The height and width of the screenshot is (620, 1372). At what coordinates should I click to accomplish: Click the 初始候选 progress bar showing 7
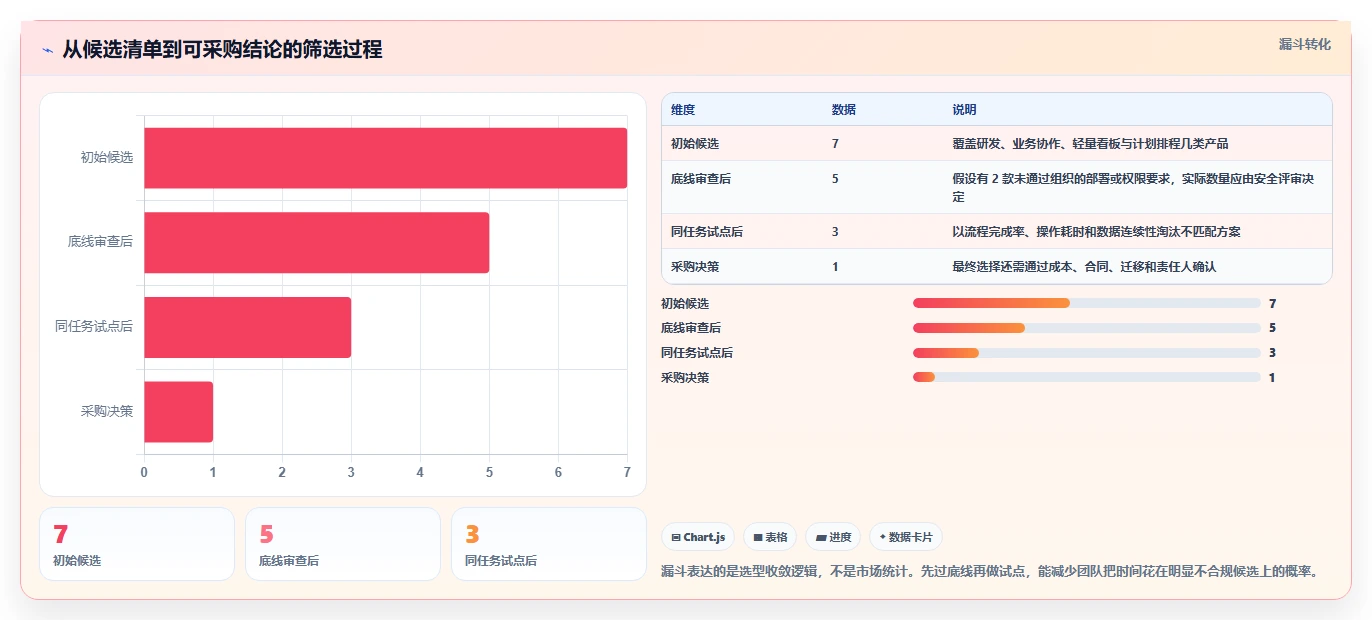(1086, 303)
